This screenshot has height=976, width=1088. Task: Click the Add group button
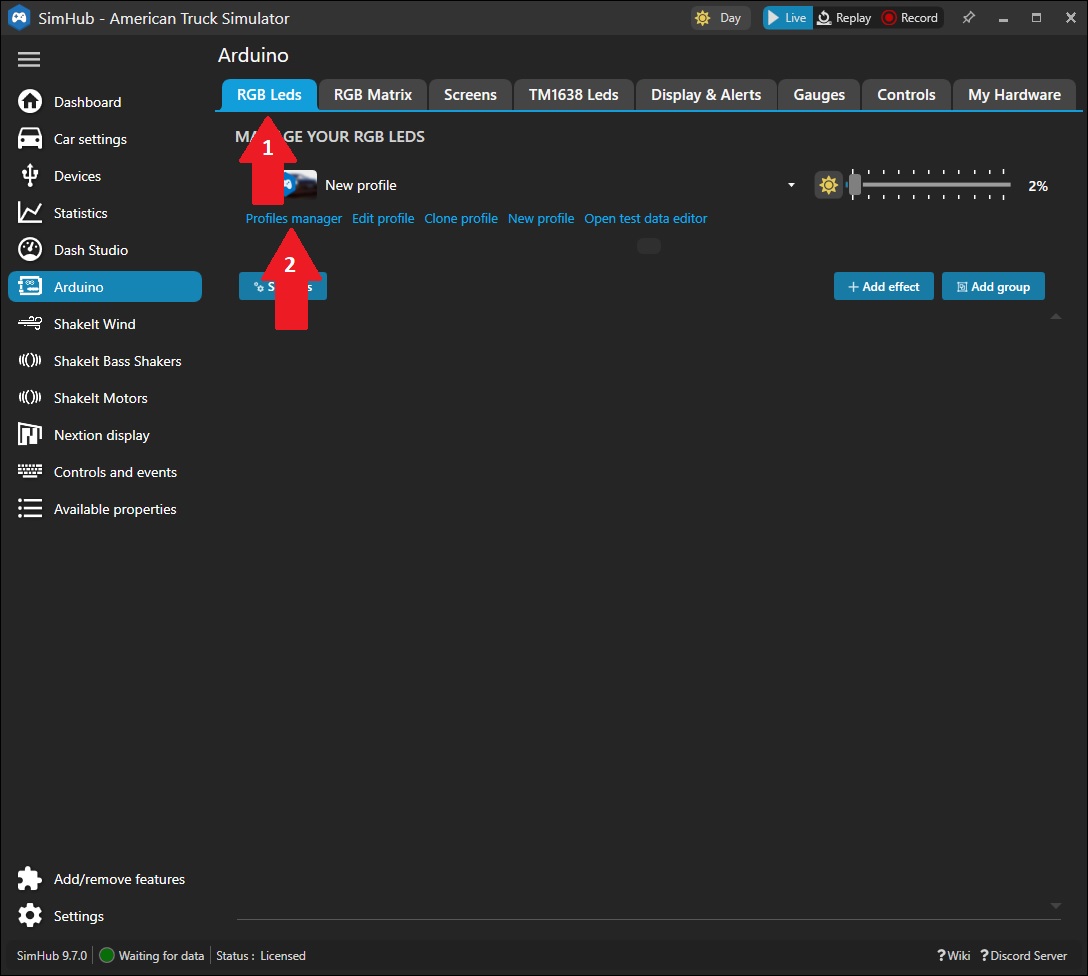(x=994, y=286)
